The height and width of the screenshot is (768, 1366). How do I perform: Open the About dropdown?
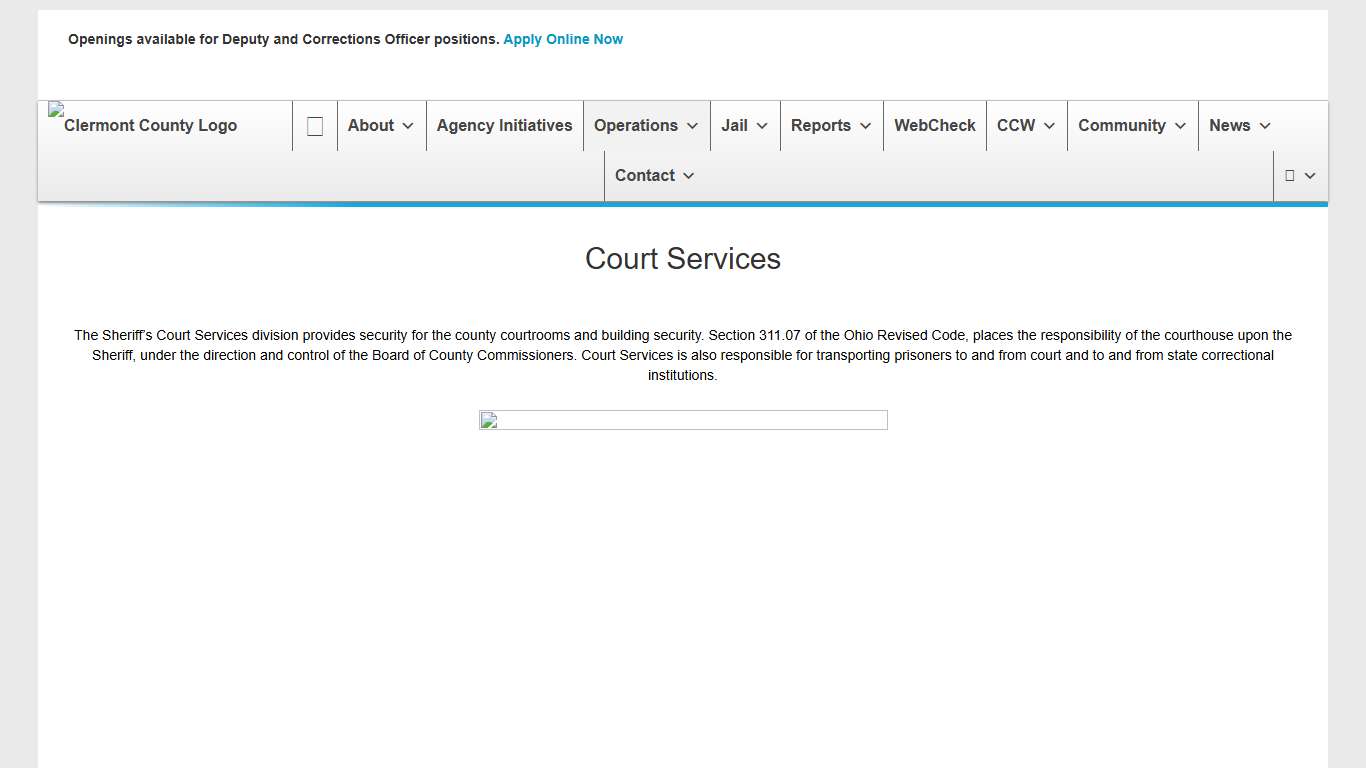click(x=380, y=125)
